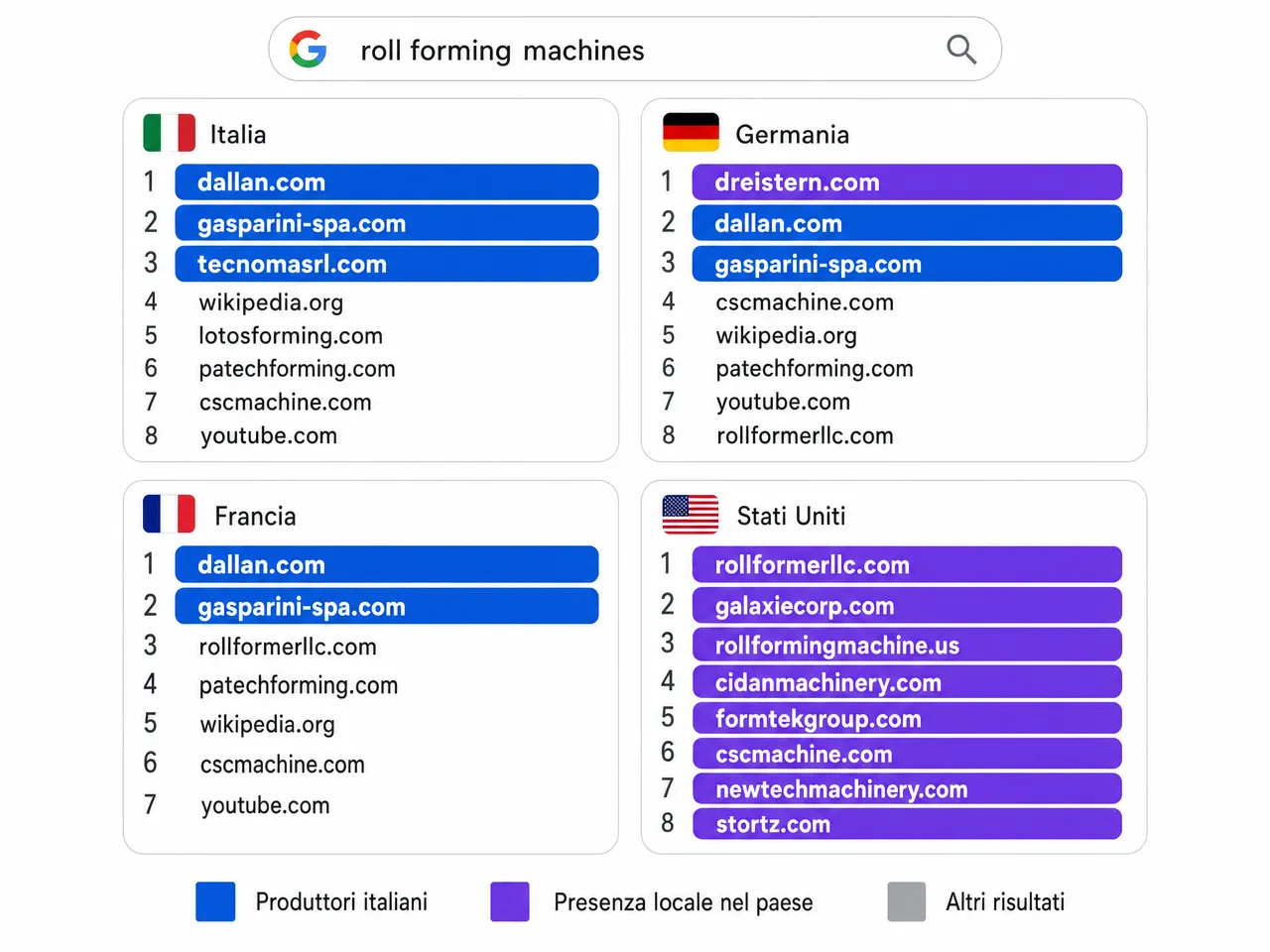
Task: Open wikipedia.org in the Francia list
Action: (268, 725)
